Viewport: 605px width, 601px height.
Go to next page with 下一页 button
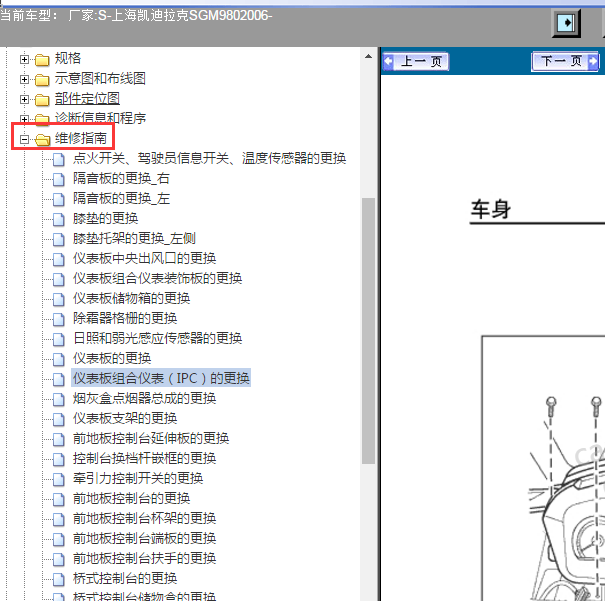(x=565, y=61)
